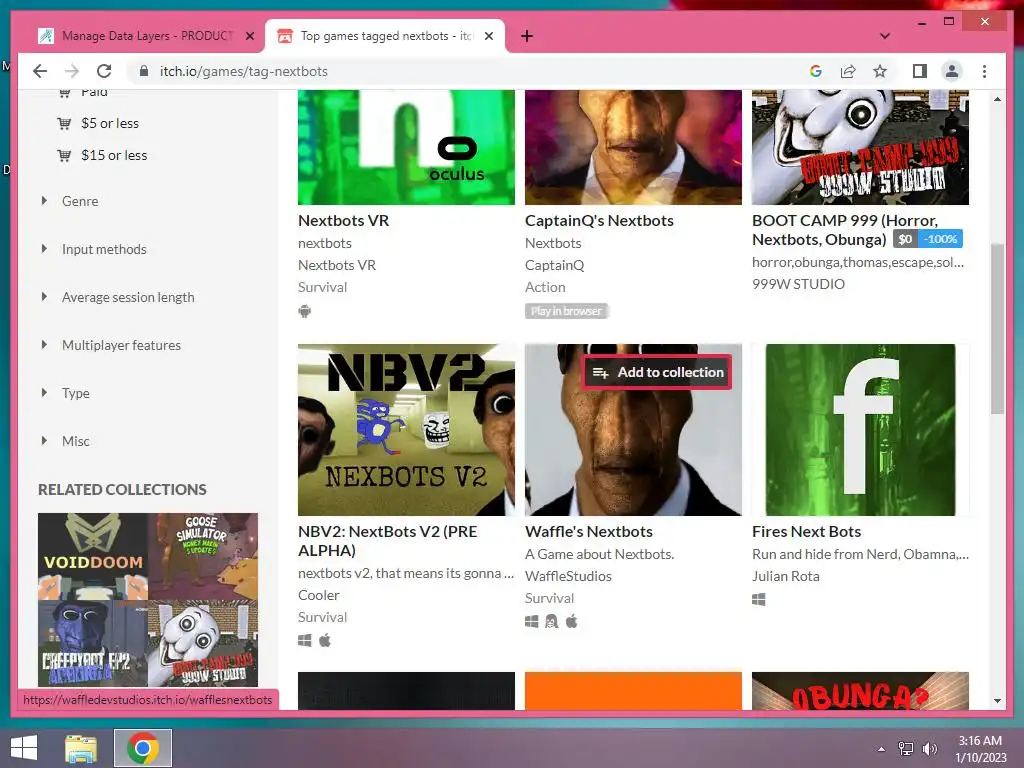Open the Nextbots VR game title

tap(344, 221)
